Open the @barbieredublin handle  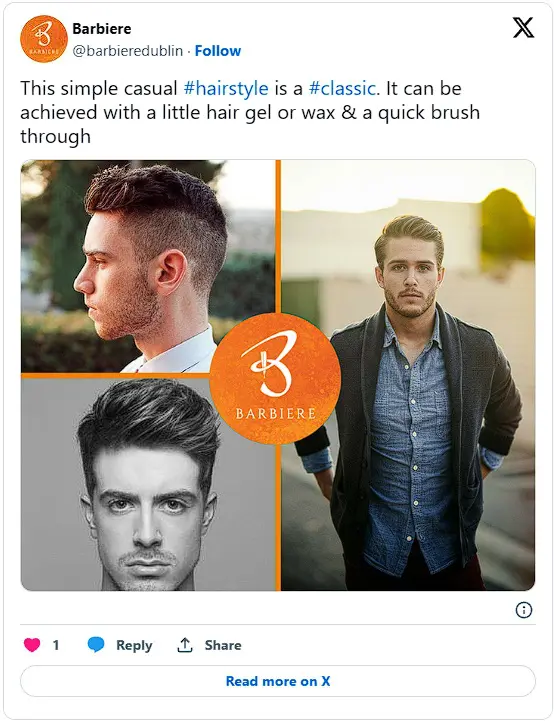click(x=127, y=51)
